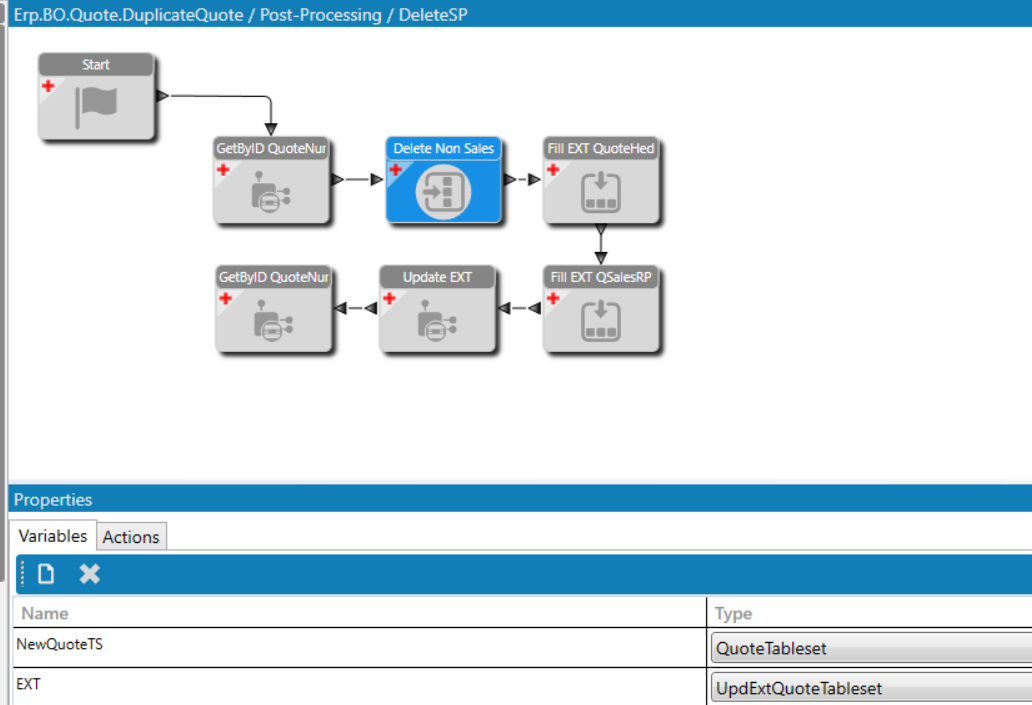Viewport: 1032px width, 705px height.
Task: Click the Properties panel header
Action: (x=520, y=499)
